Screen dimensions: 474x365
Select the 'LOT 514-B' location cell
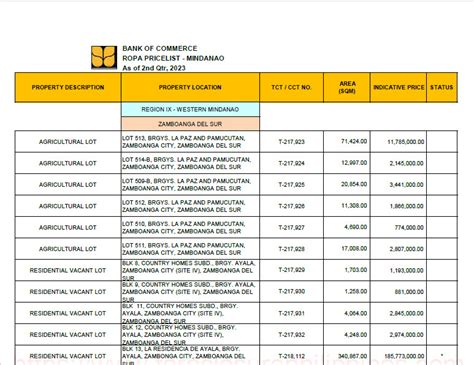tap(190, 163)
